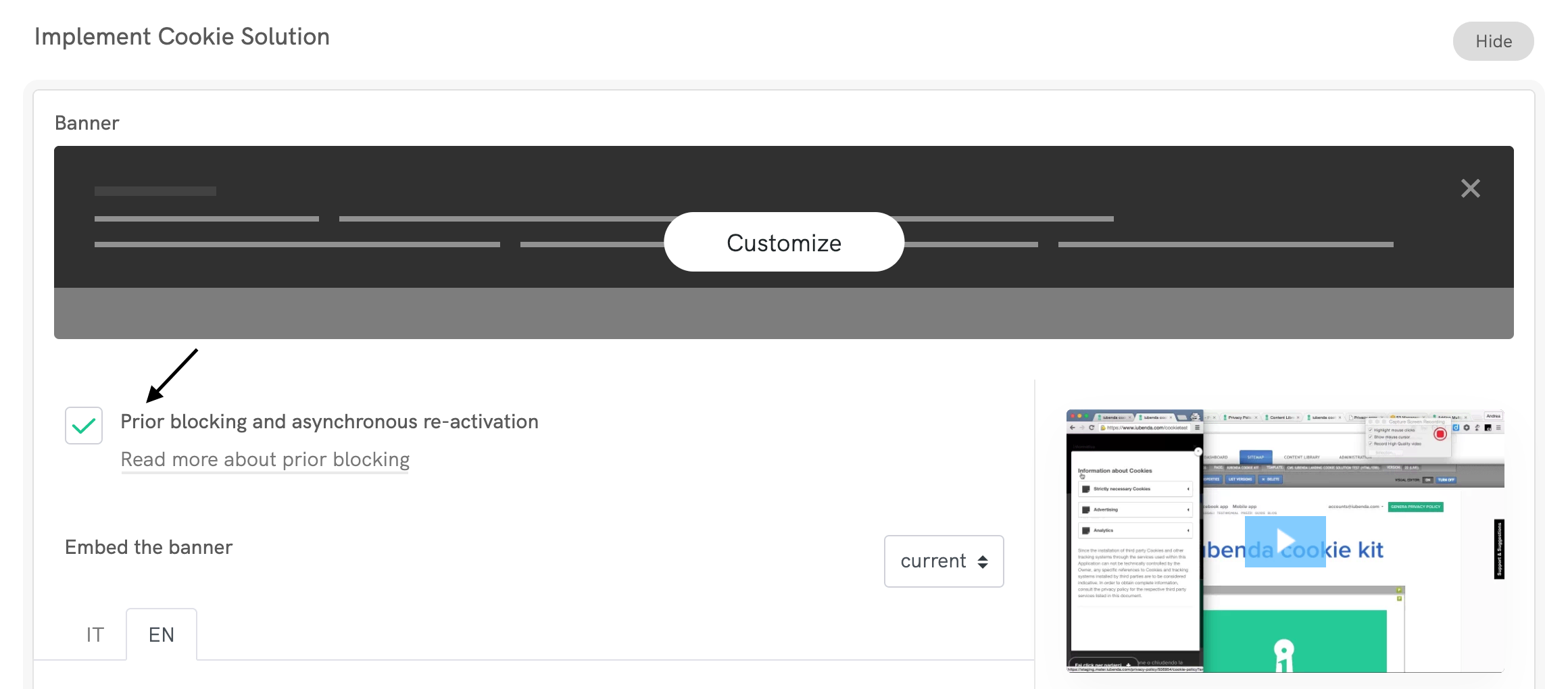Select the EN language tab
The width and height of the screenshot is (1568, 689).
point(162,635)
